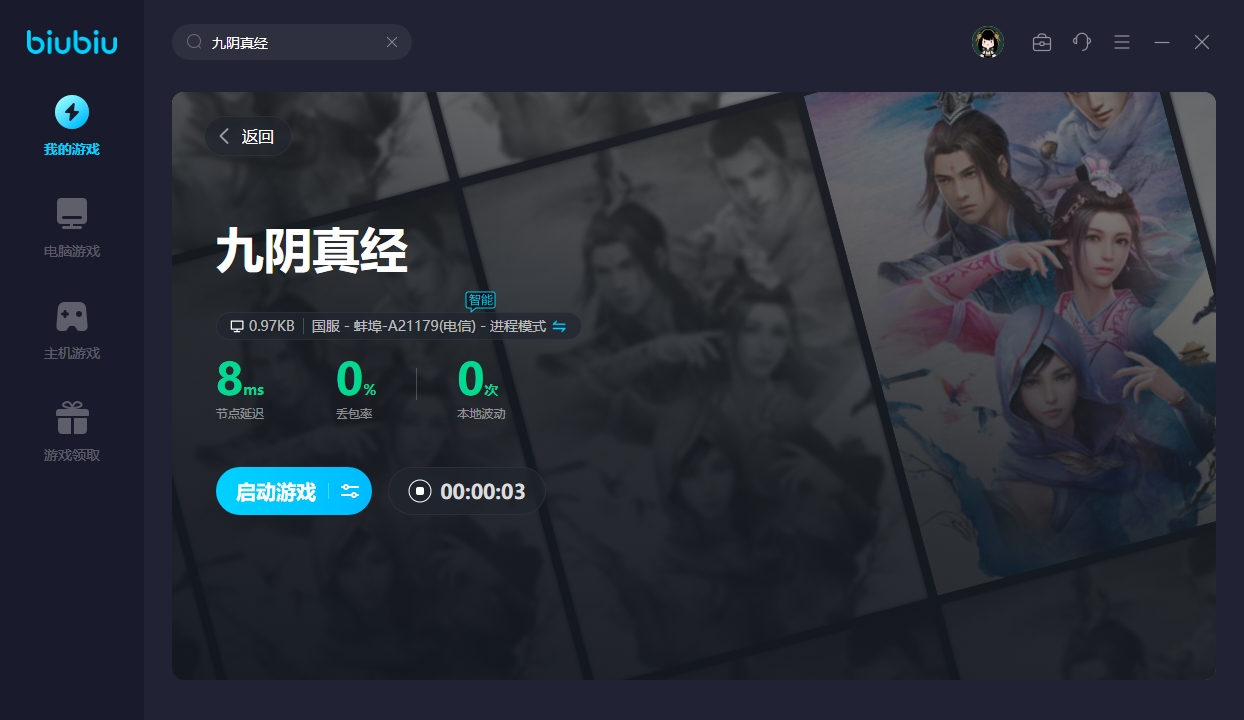Open launch settings sliders icon

pos(350,491)
